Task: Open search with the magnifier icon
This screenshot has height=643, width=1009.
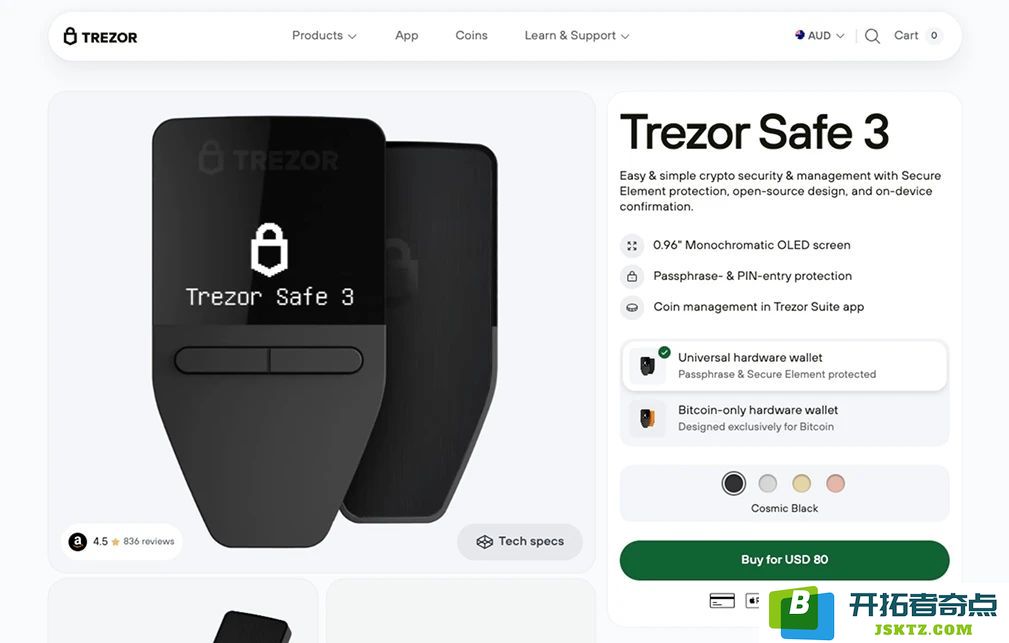Action: click(872, 36)
